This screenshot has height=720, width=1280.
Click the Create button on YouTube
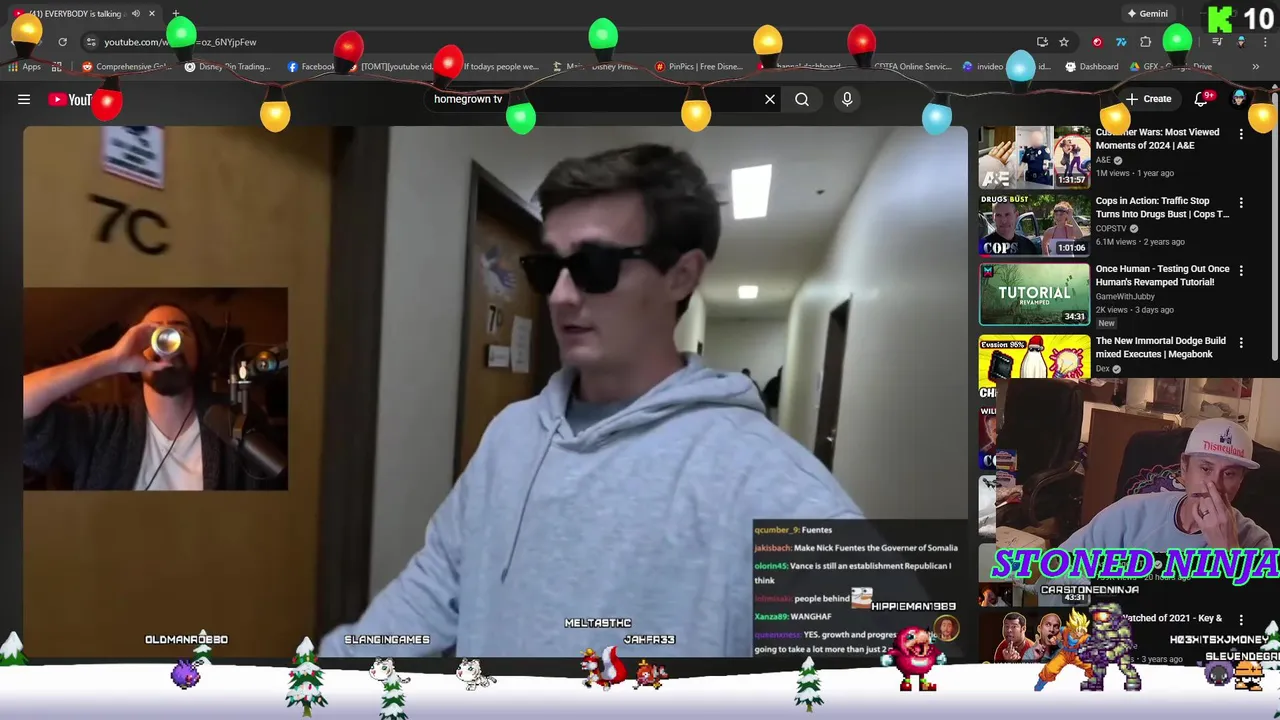click(x=1148, y=99)
